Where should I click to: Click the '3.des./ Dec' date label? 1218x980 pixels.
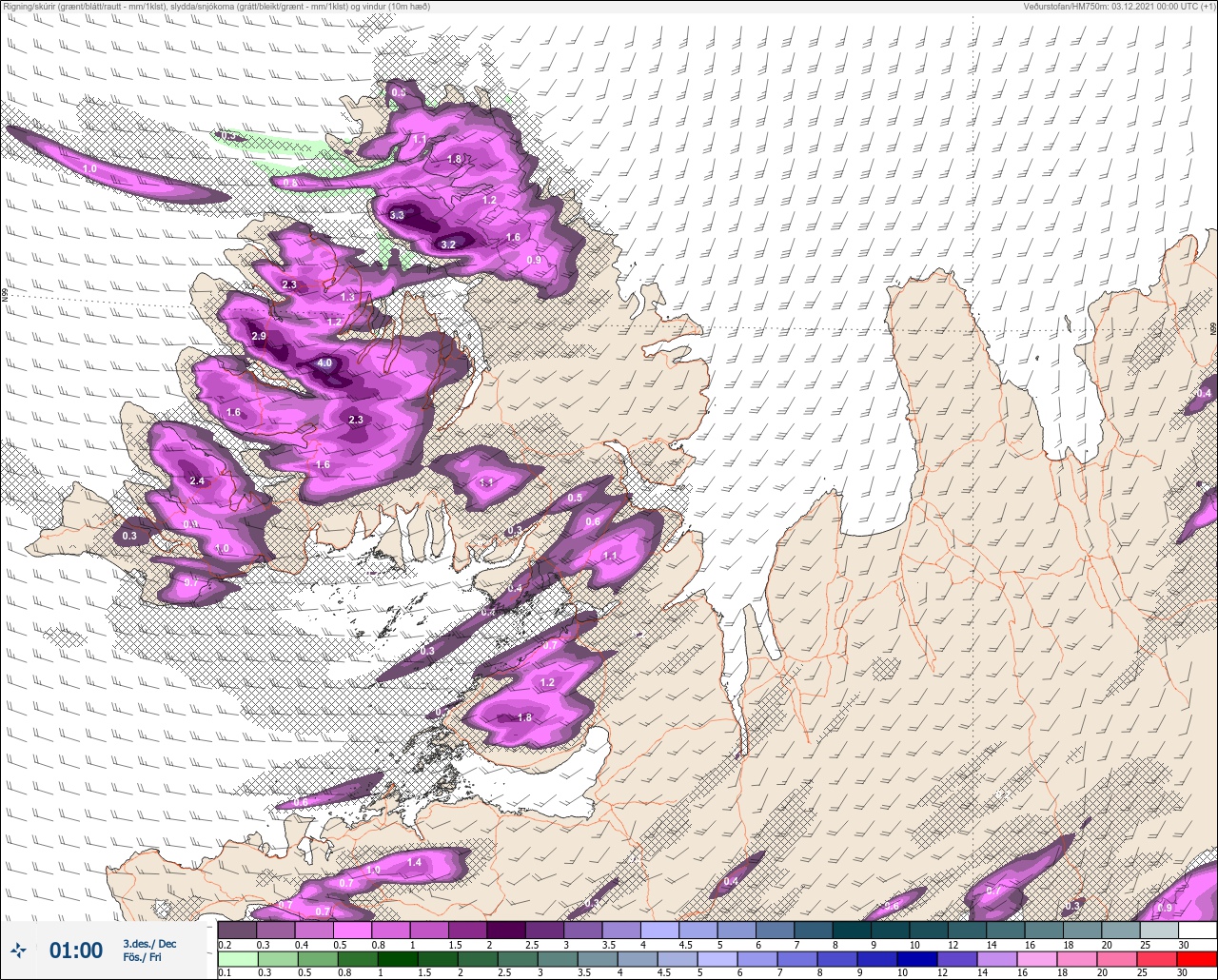pos(149,944)
